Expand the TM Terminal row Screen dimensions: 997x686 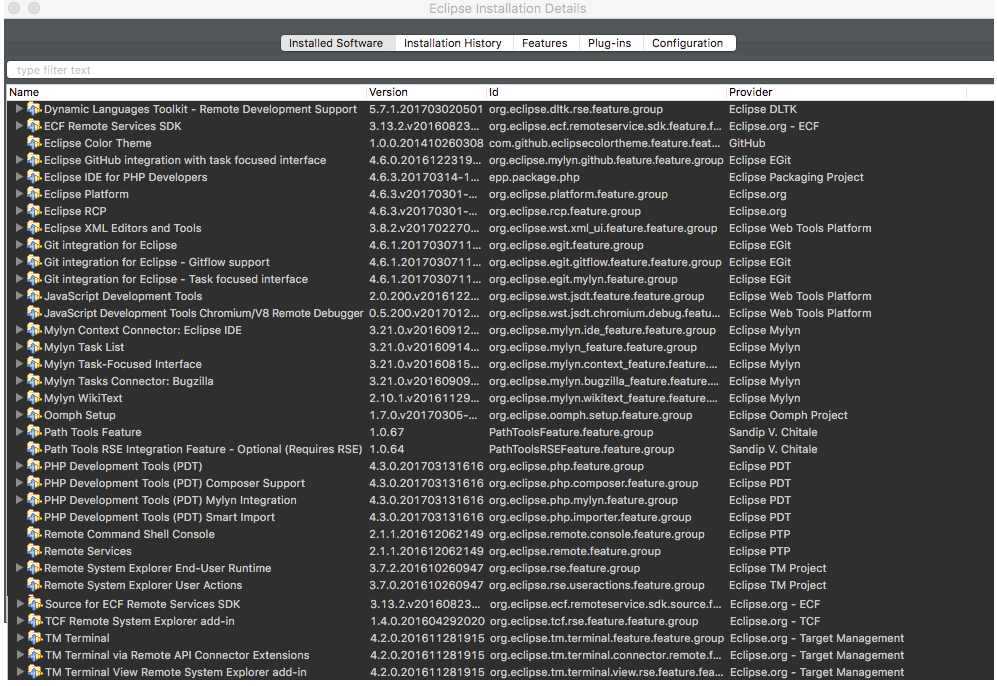pyautogui.click(x=20, y=637)
